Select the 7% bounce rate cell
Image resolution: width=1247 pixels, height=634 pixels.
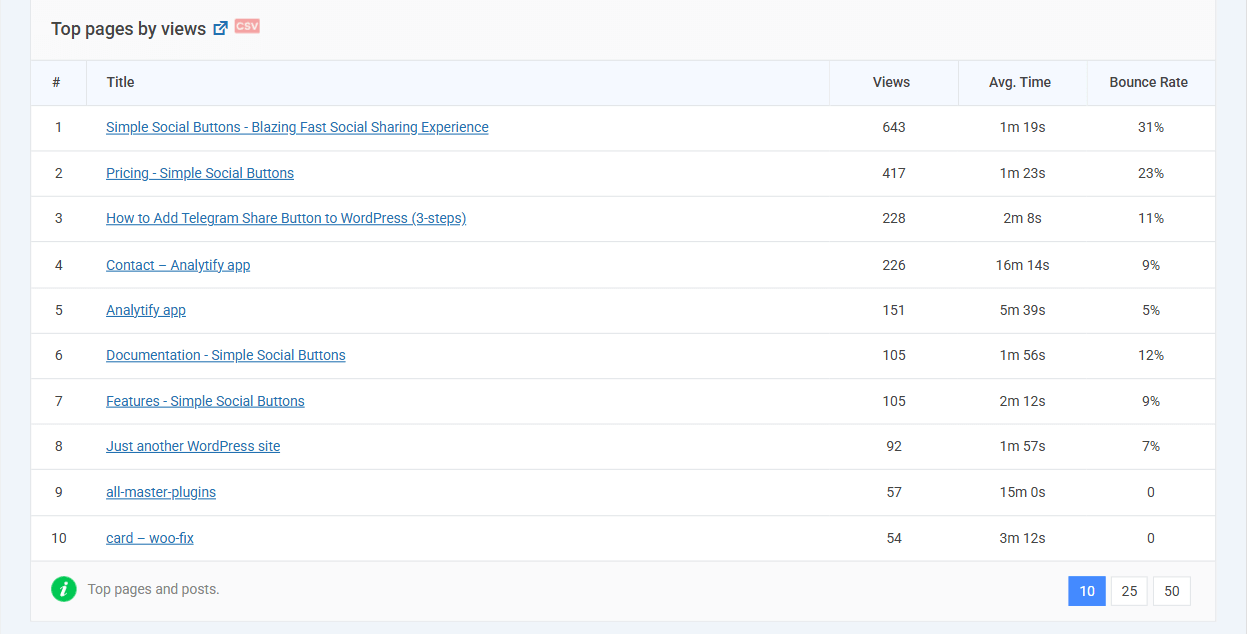[x=1151, y=447]
